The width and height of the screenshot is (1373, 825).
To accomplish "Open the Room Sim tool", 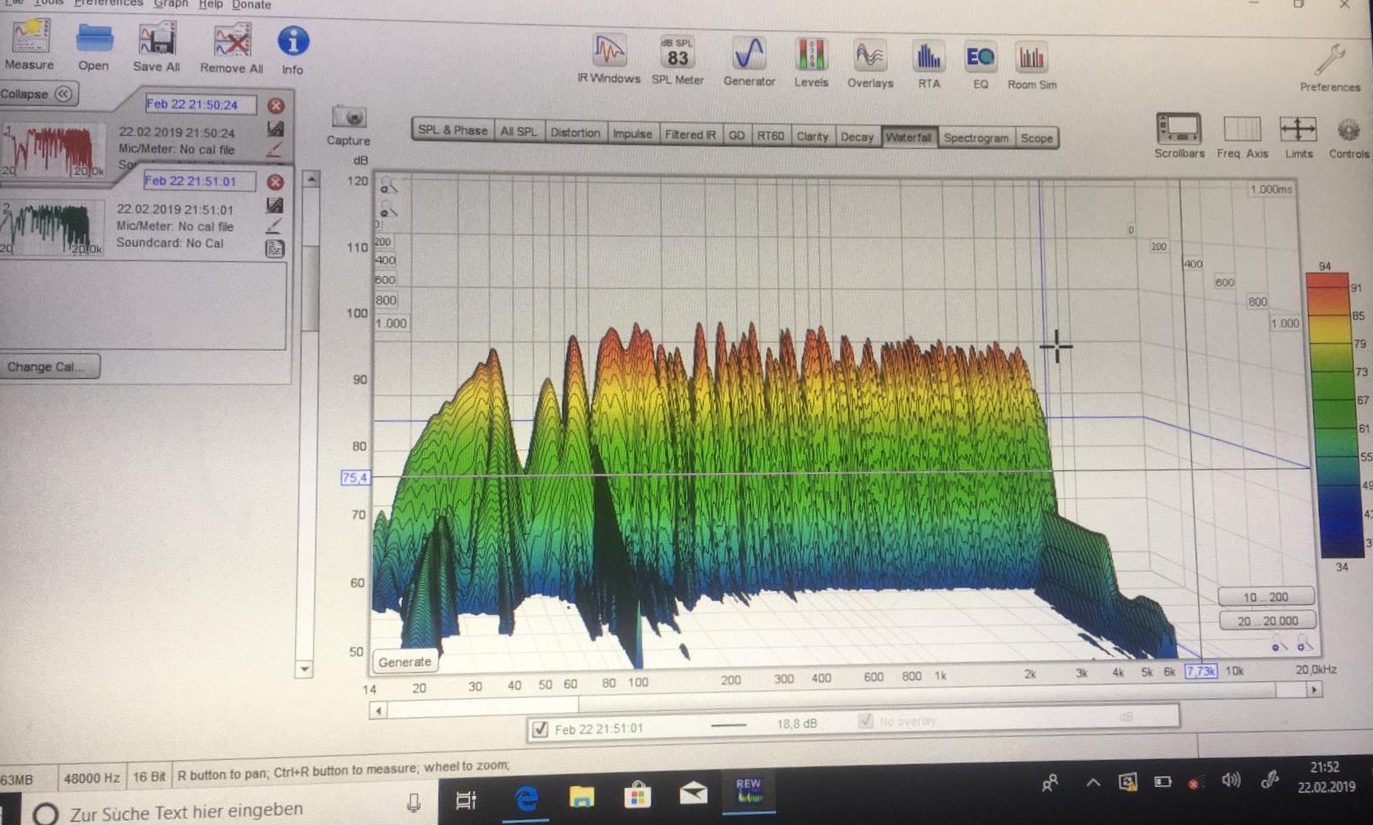I will pyautogui.click(x=1030, y=60).
